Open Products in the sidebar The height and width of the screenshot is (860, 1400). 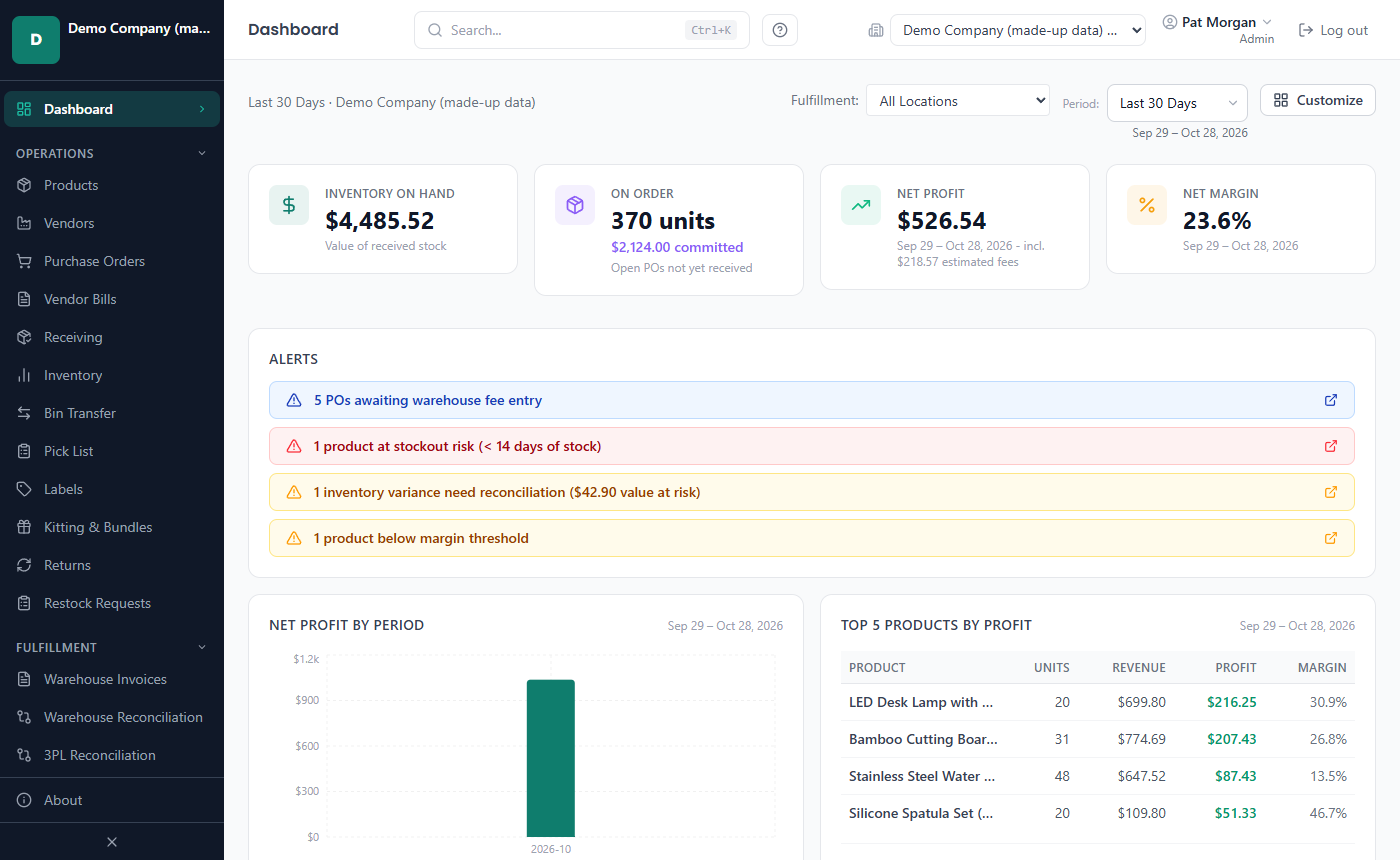pyautogui.click(x=112, y=185)
